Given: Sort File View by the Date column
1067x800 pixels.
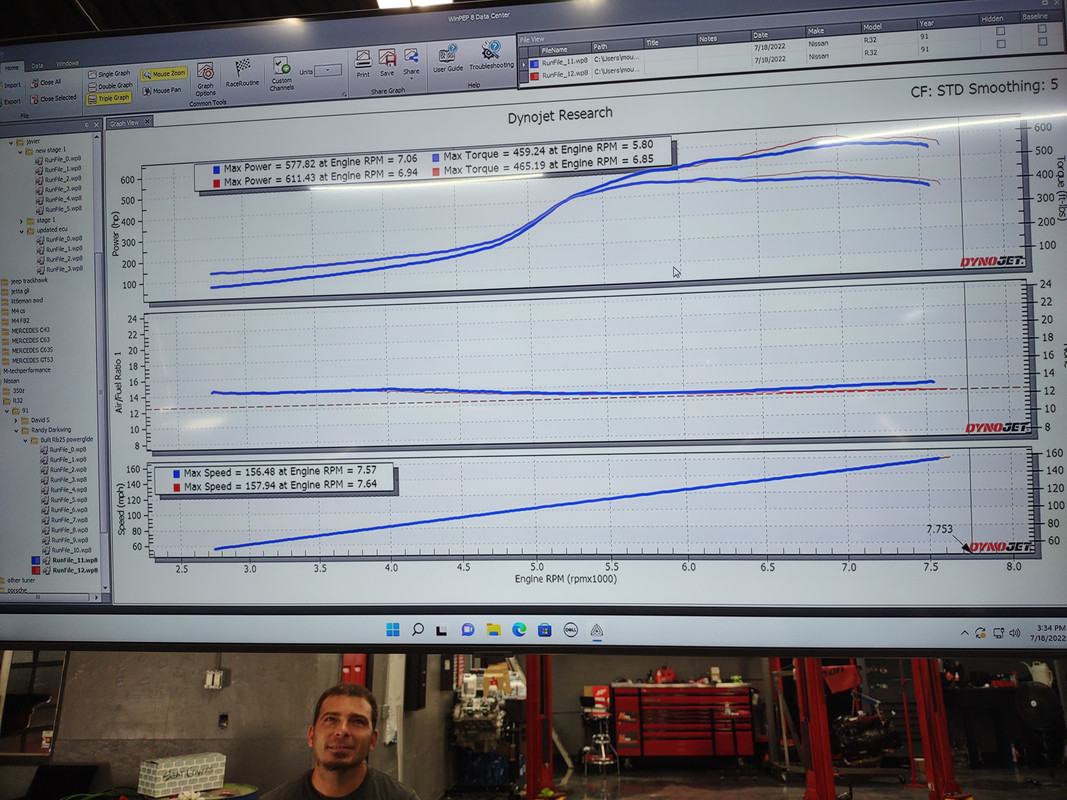Looking at the screenshot, I should click(x=776, y=34).
